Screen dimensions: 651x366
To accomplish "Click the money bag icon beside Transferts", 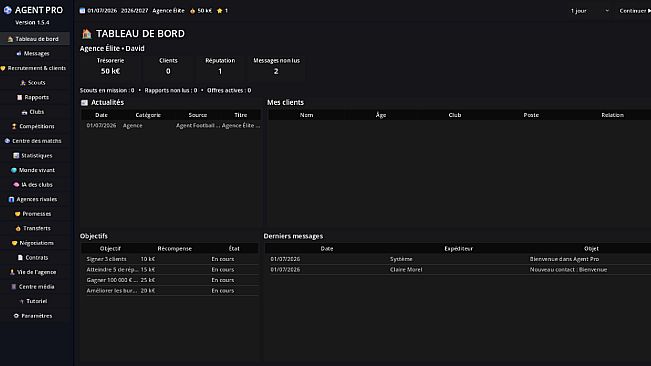I will click(x=18, y=228).
